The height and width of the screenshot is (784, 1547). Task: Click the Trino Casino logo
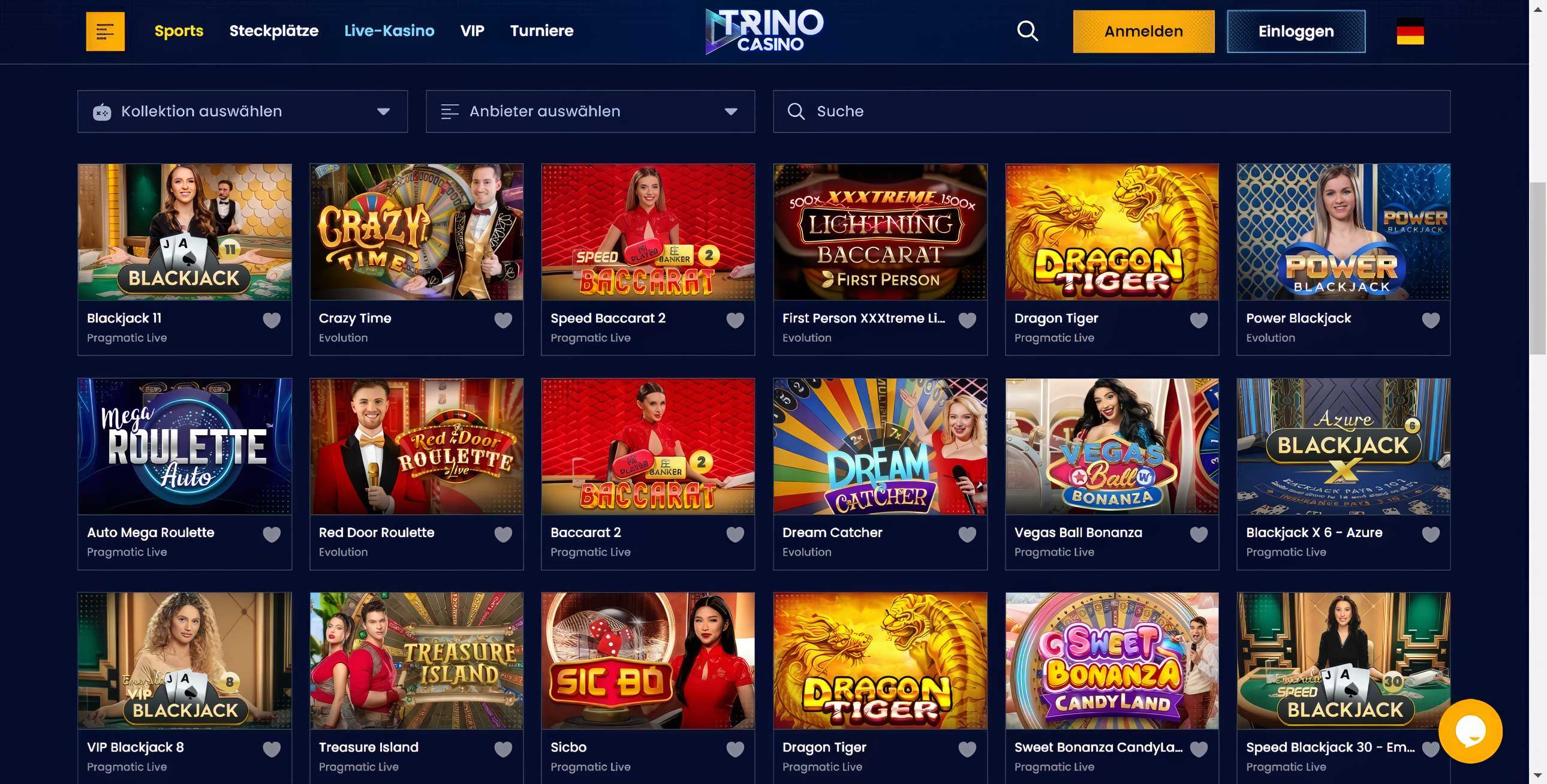(765, 31)
